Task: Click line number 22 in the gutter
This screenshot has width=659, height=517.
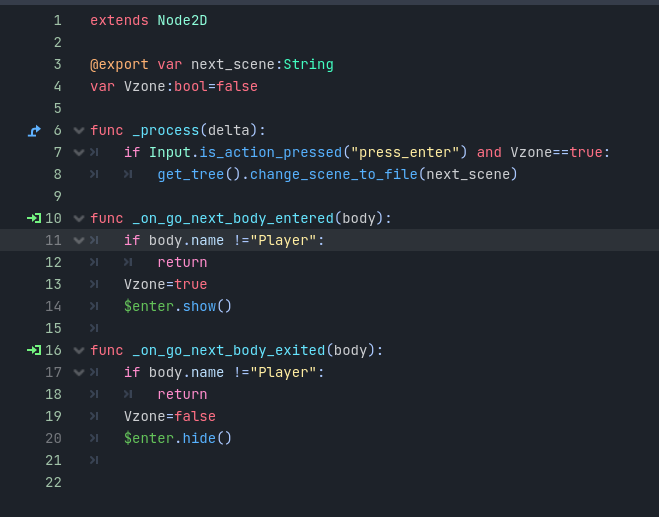Action: coord(53,483)
